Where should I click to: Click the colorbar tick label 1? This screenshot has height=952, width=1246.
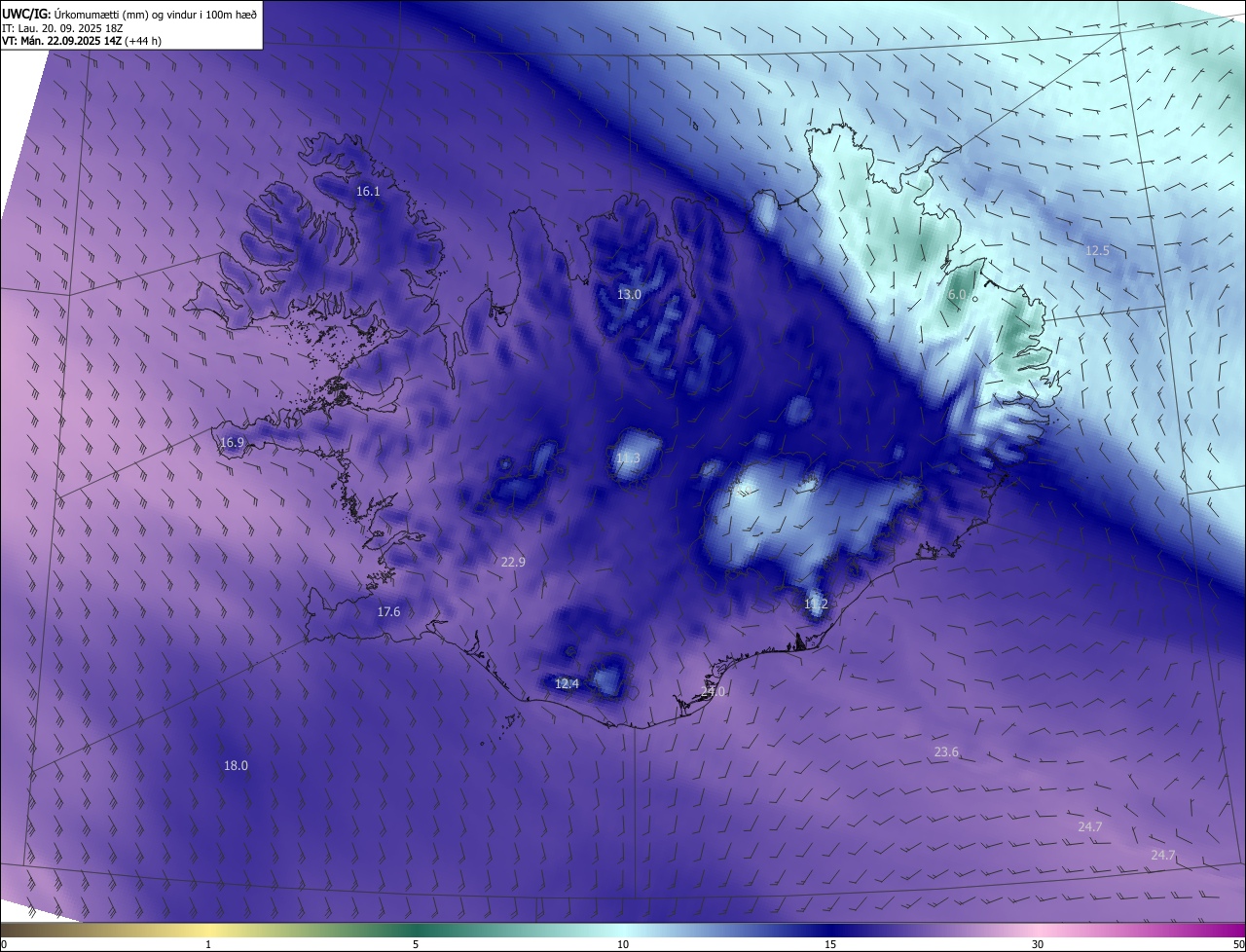(208, 944)
